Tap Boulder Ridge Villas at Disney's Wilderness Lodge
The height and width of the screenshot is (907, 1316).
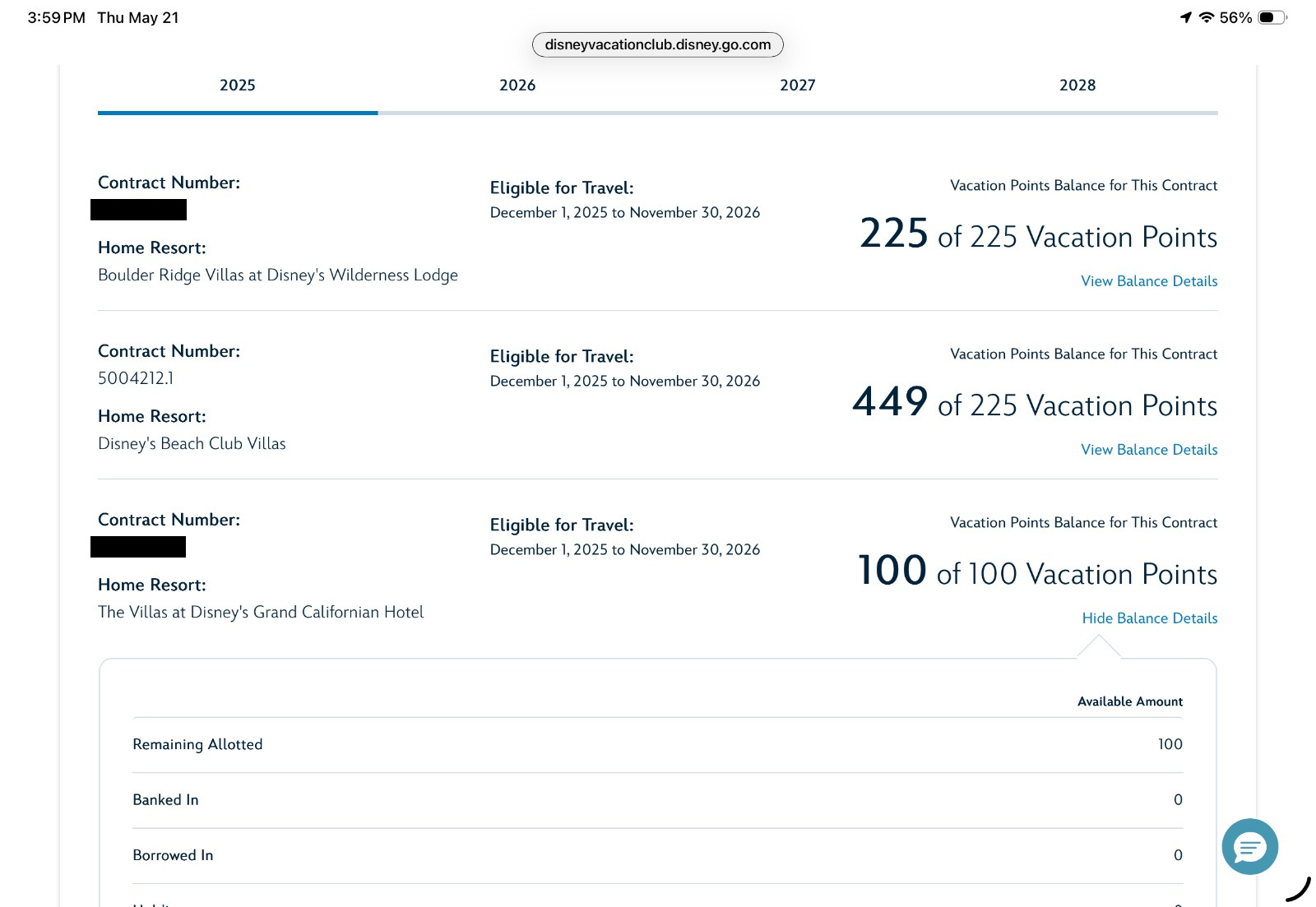tap(278, 275)
